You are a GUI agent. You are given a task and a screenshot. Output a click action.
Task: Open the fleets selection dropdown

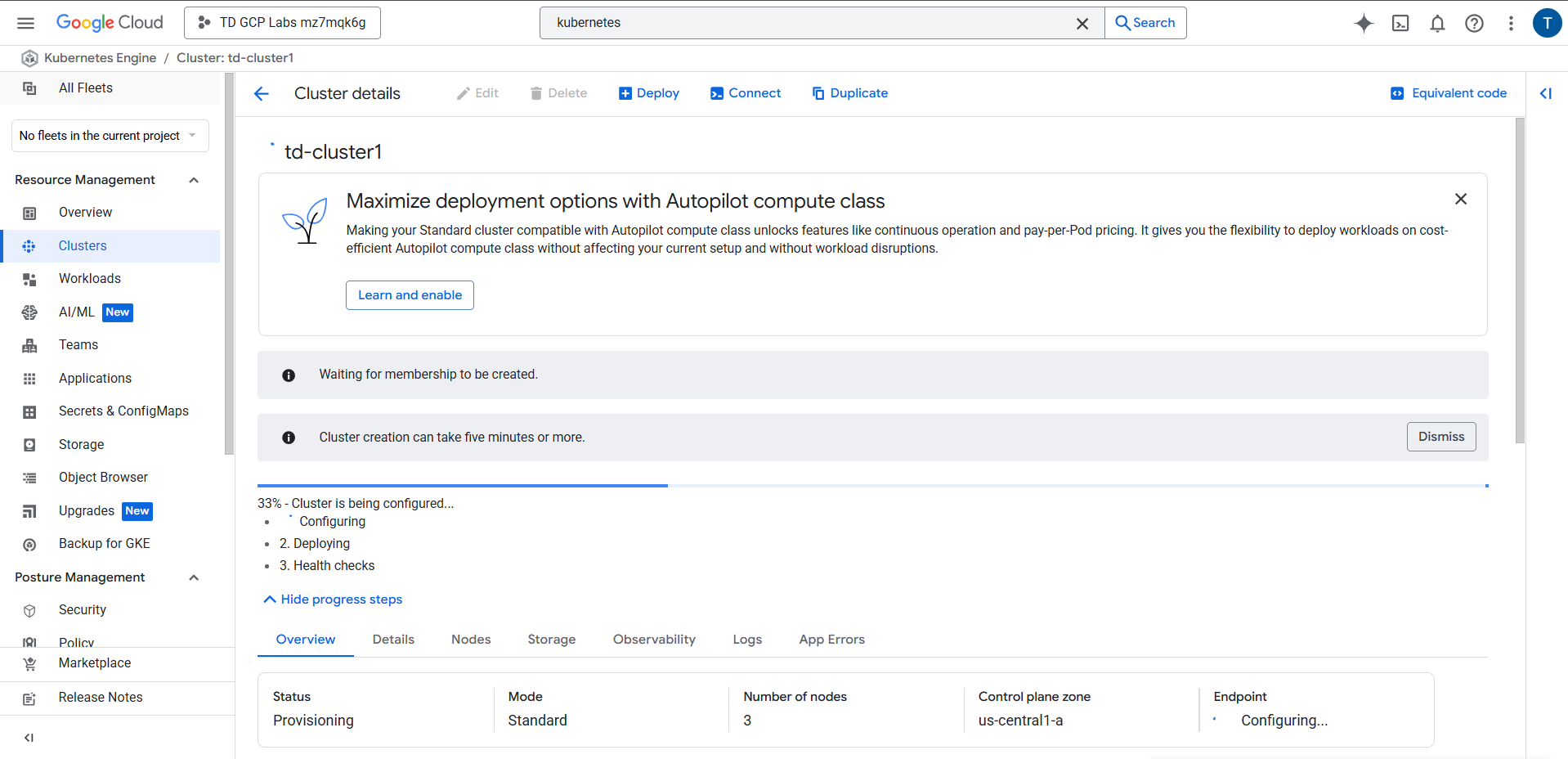tap(110, 136)
